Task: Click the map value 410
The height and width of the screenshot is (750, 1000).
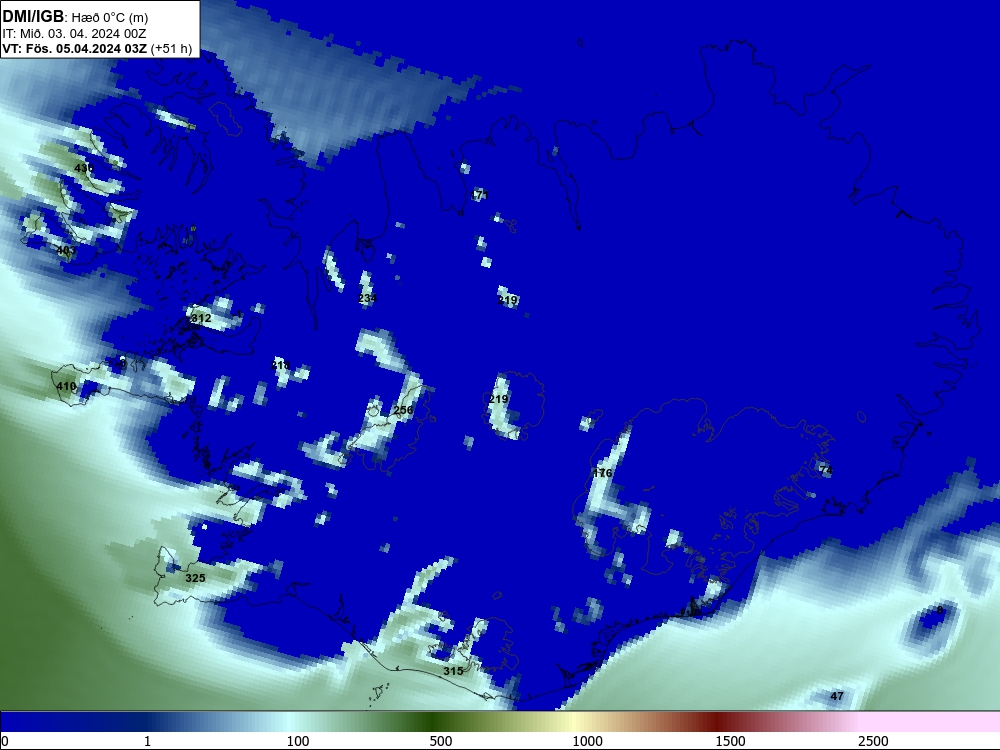Action: click(x=66, y=386)
